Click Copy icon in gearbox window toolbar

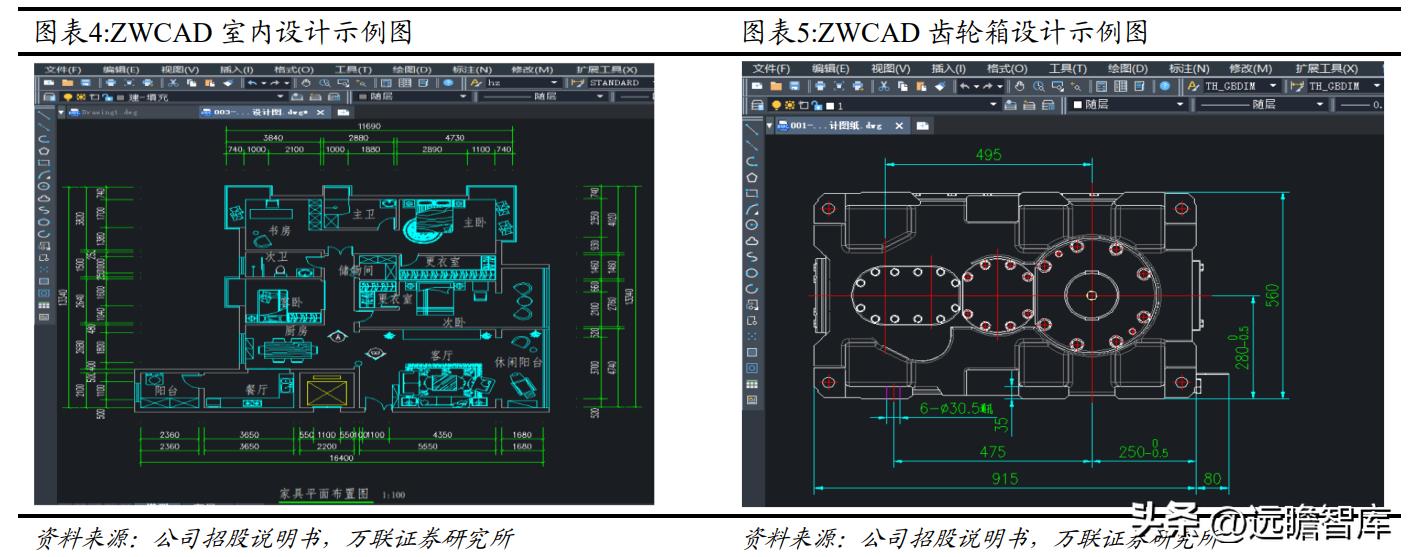coord(903,86)
